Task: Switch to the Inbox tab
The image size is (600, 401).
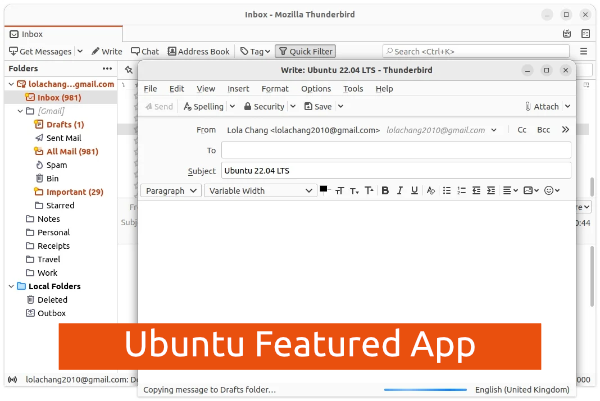Action: tap(64, 34)
